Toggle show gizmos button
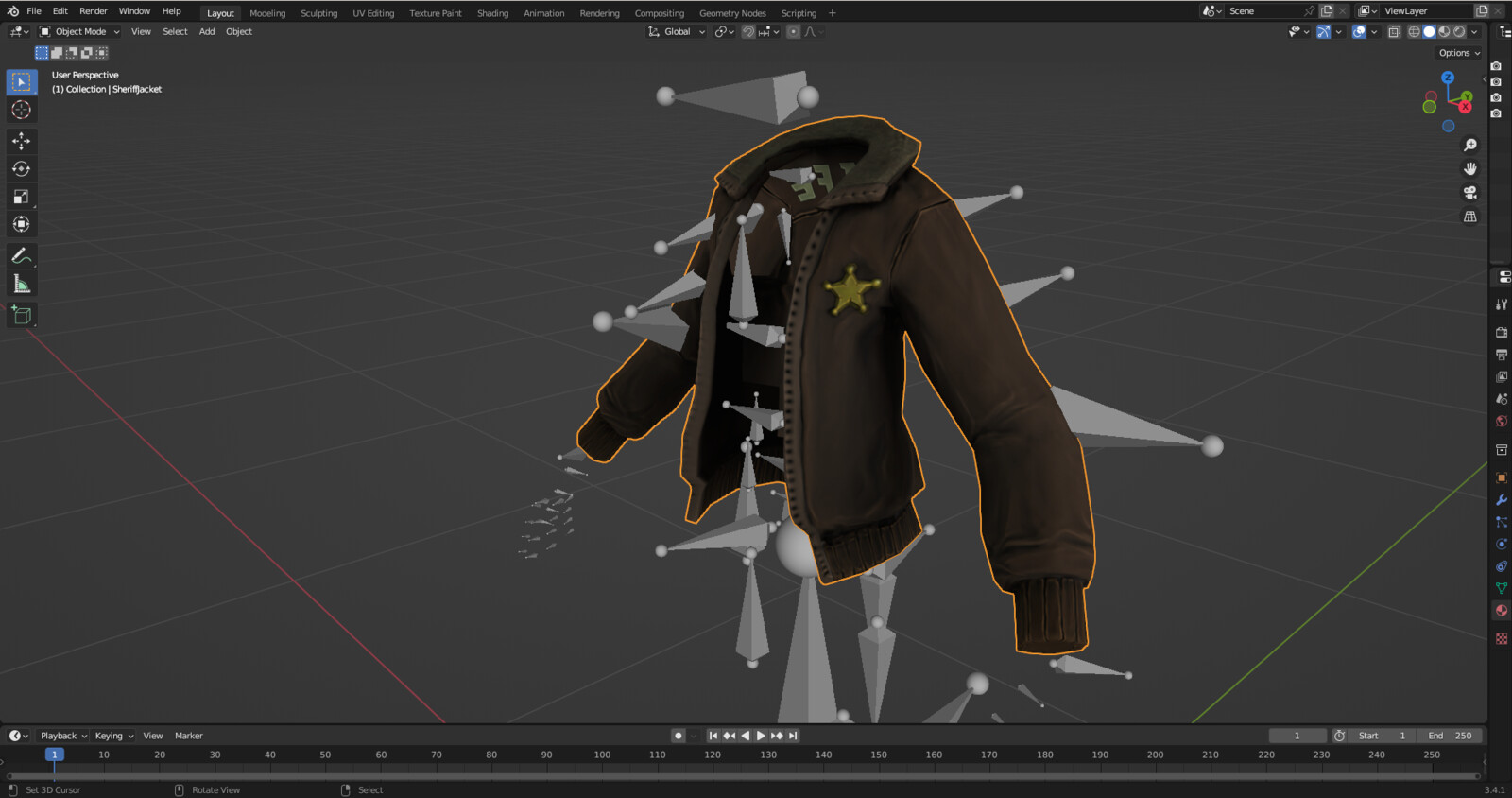This screenshot has width=1512, height=798. coord(1324,32)
